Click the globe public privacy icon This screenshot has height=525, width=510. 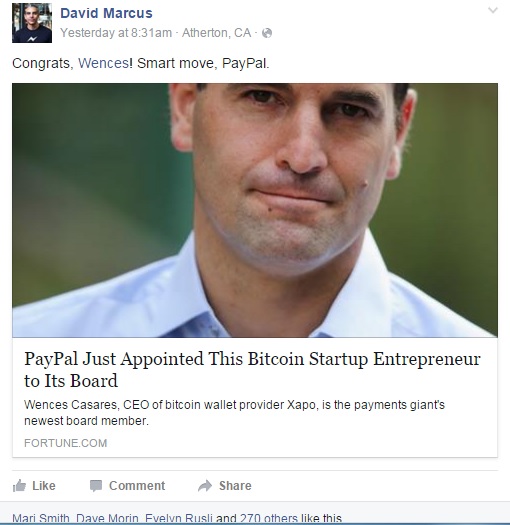tap(267, 33)
